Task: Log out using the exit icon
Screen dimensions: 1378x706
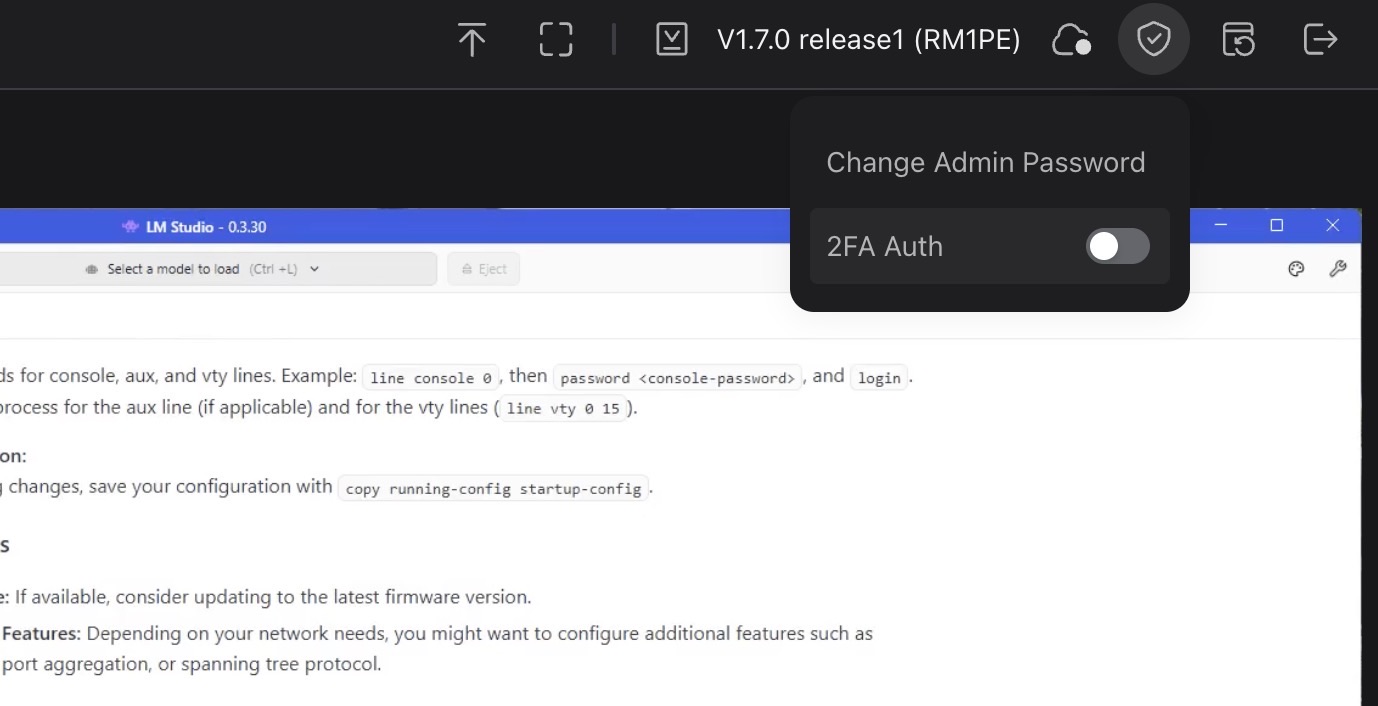Action: coord(1321,40)
